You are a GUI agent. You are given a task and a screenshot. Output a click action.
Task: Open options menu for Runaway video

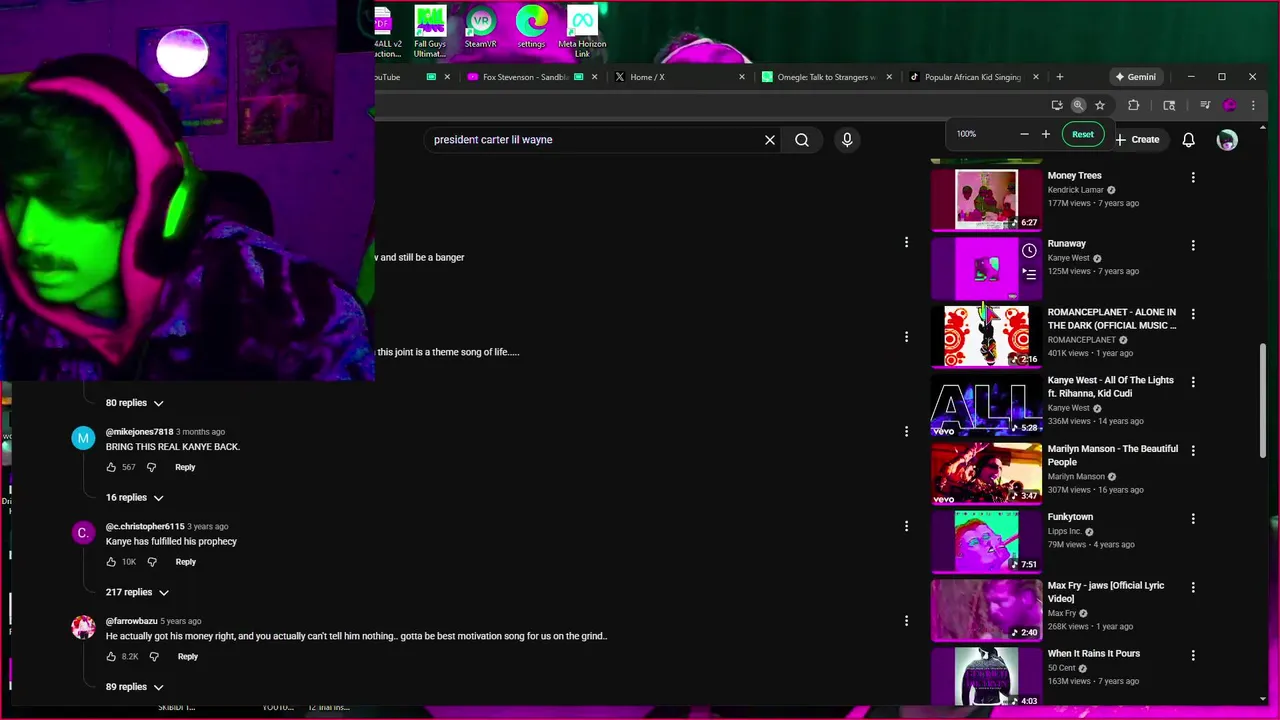(x=1193, y=245)
